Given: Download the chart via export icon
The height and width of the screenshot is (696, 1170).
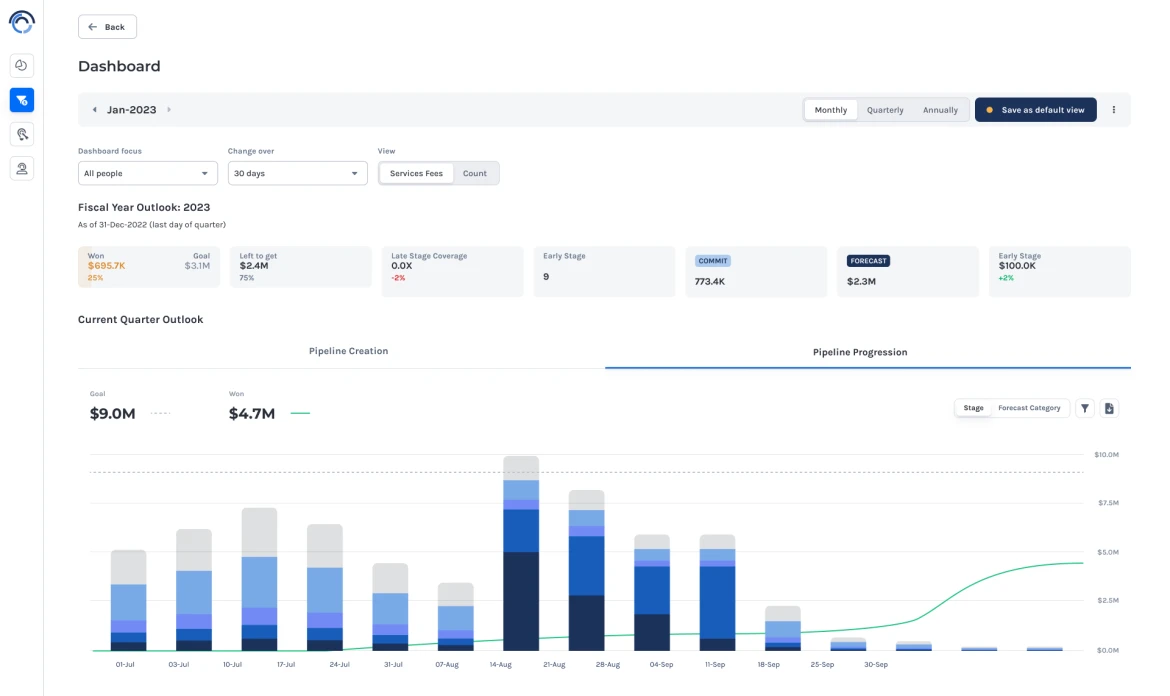Looking at the screenshot, I should (1109, 408).
